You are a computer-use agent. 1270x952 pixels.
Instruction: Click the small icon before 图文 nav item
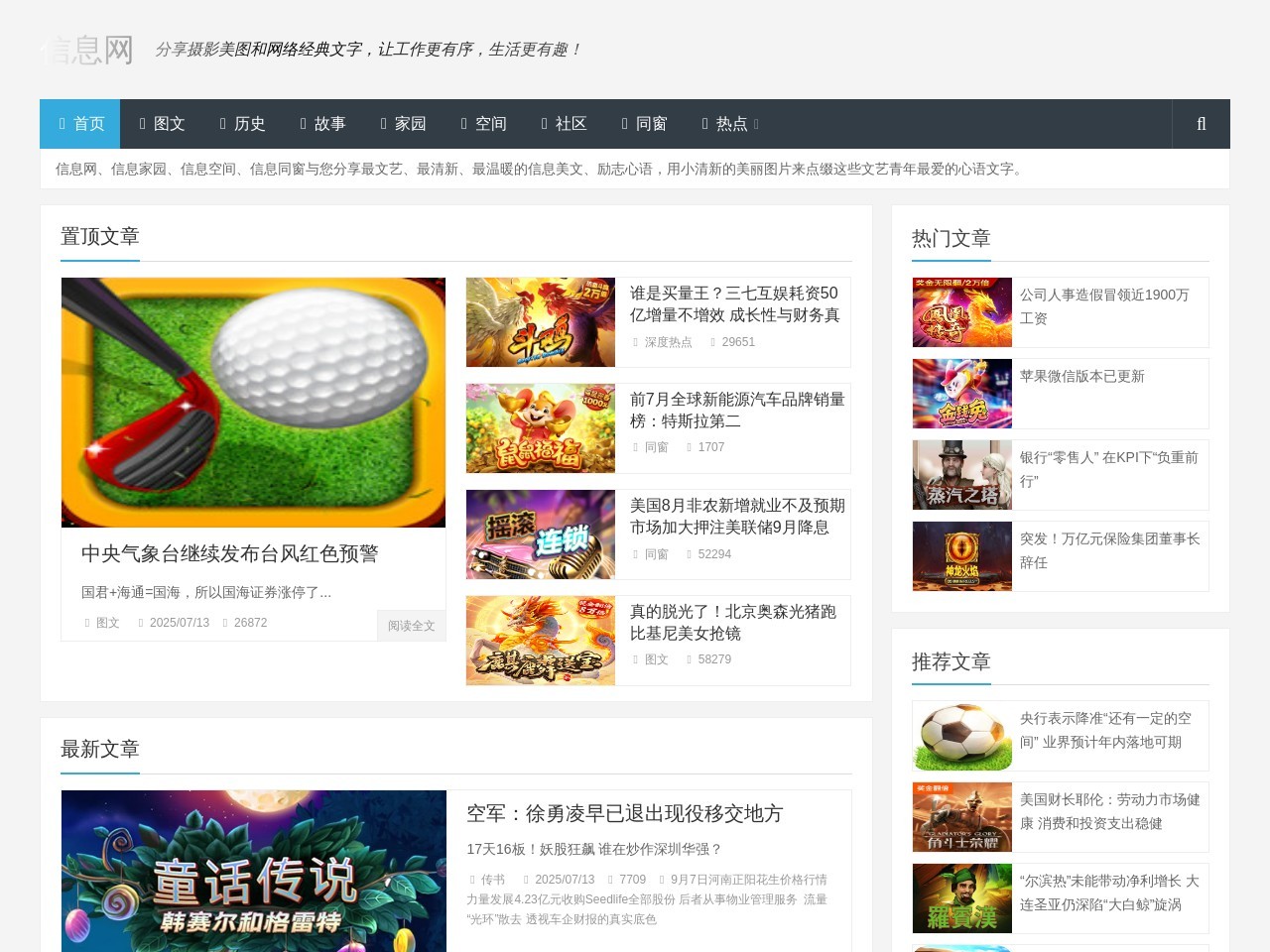coord(143,124)
